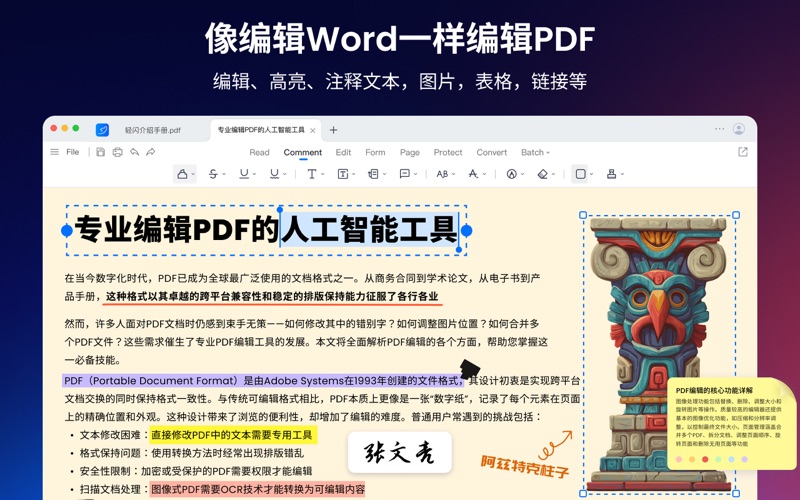Click the 张文壳 signature stamp
The width and height of the screenshot is (800, 500).
[x=399, y=453]
